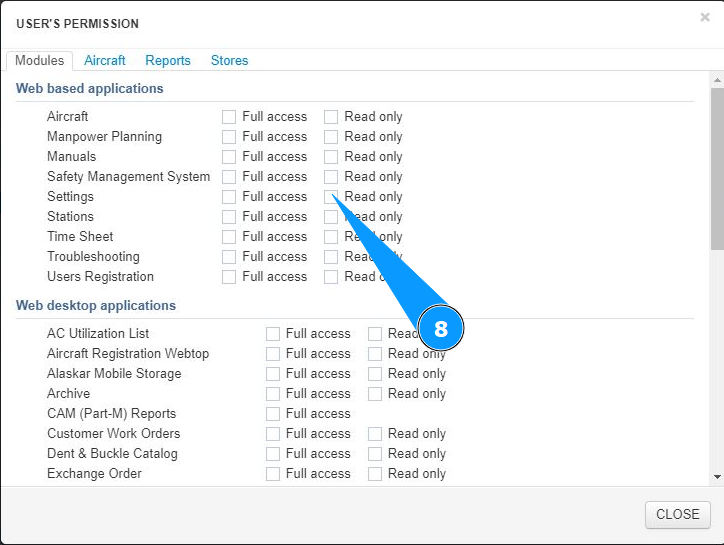Check Read only for Customer Work Orders
This screenshot has height=545, width=724.
point(375,434)
